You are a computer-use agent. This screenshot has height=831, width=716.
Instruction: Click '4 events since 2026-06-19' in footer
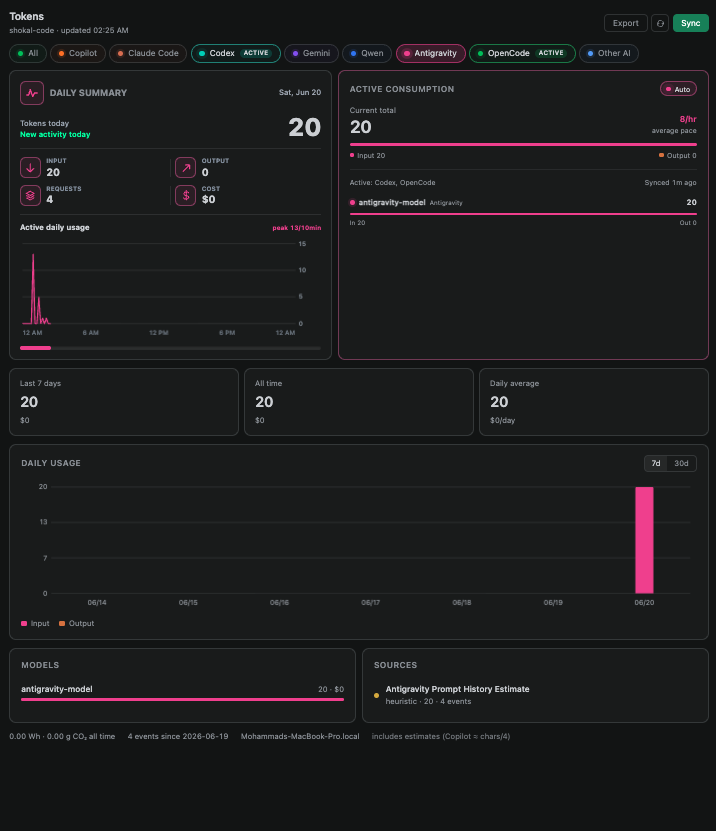point(178,736)
